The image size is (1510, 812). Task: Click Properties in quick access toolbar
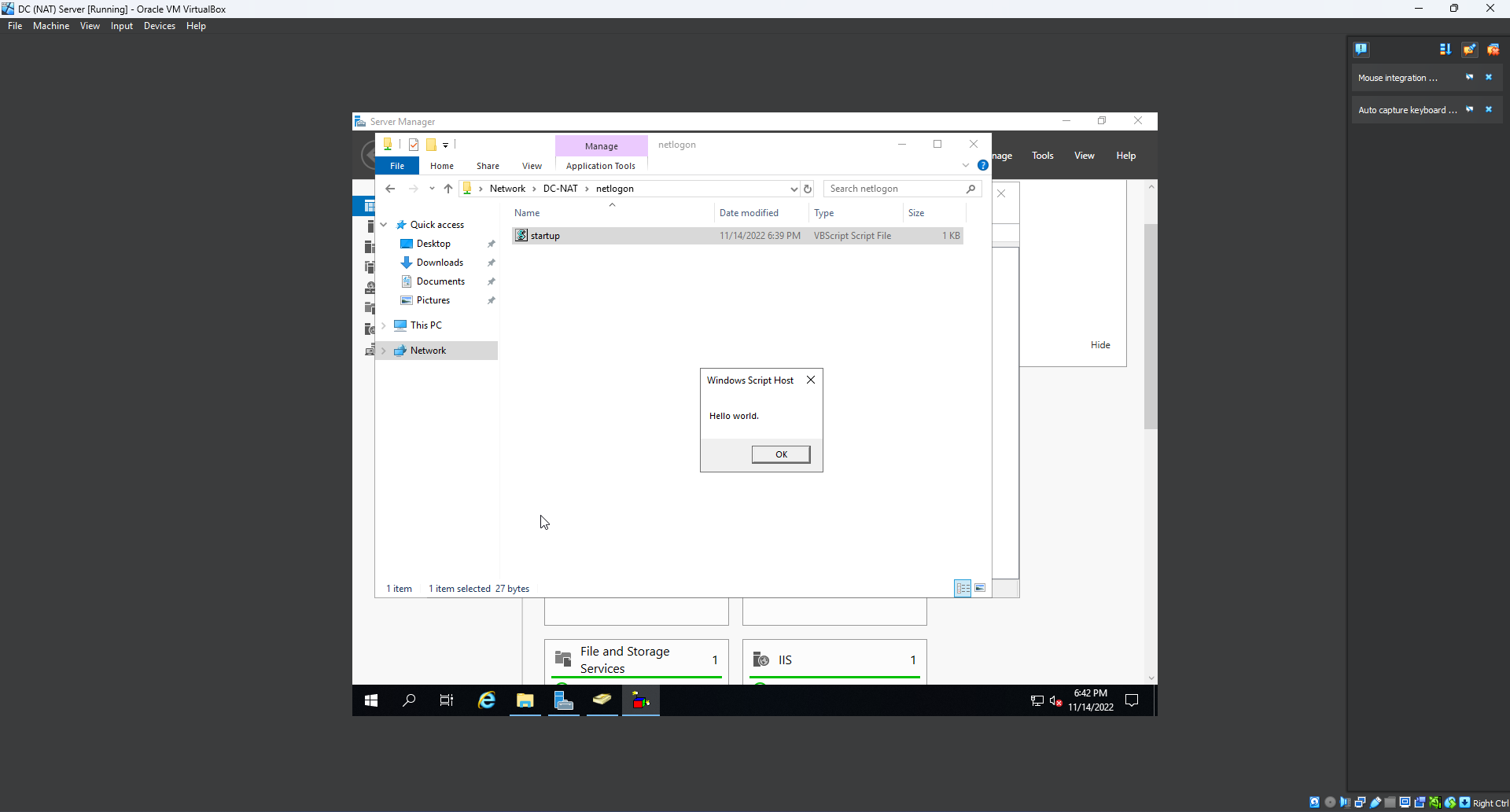click(414, 145)
